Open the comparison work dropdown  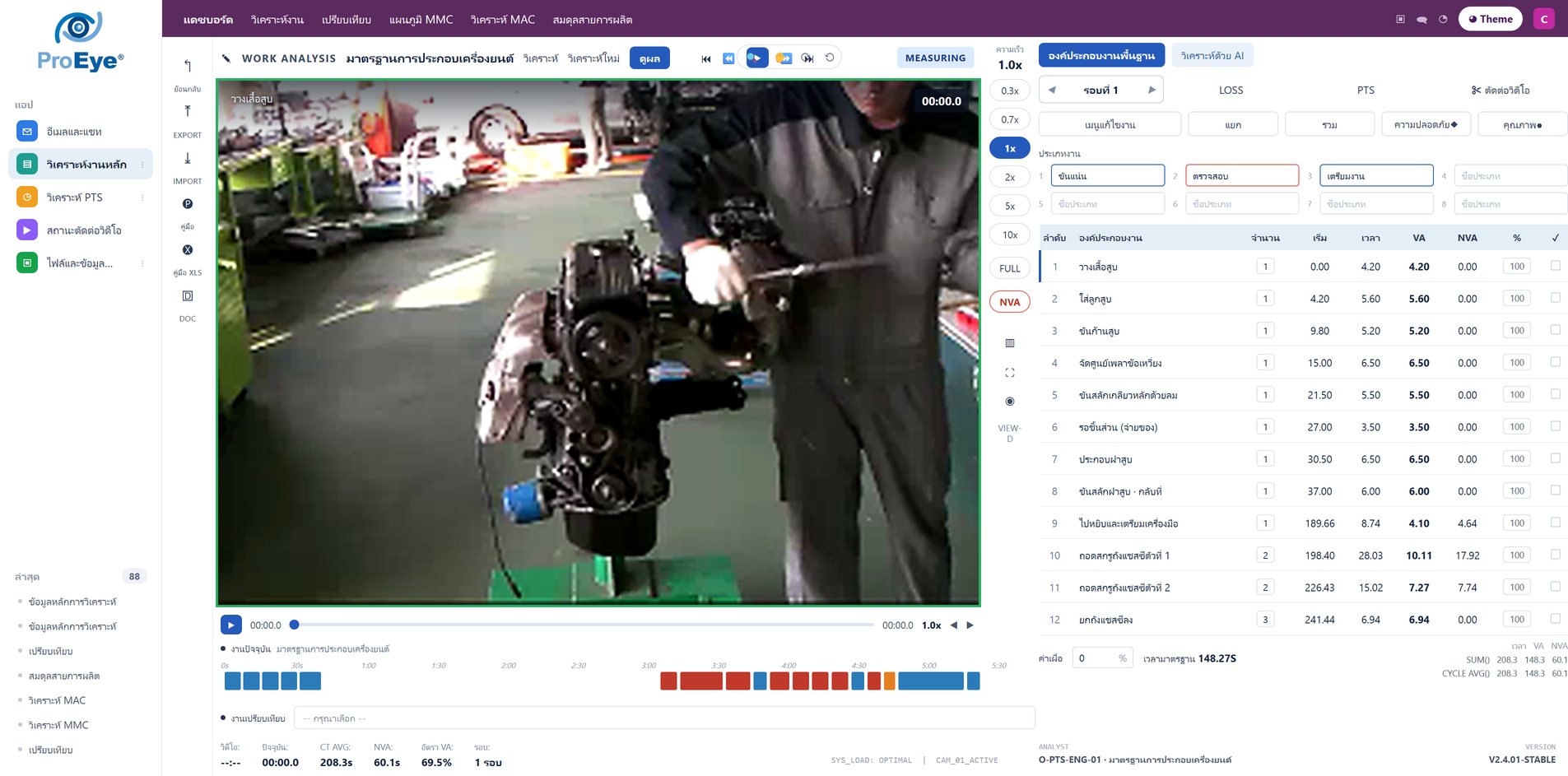(x=663, y=718)
